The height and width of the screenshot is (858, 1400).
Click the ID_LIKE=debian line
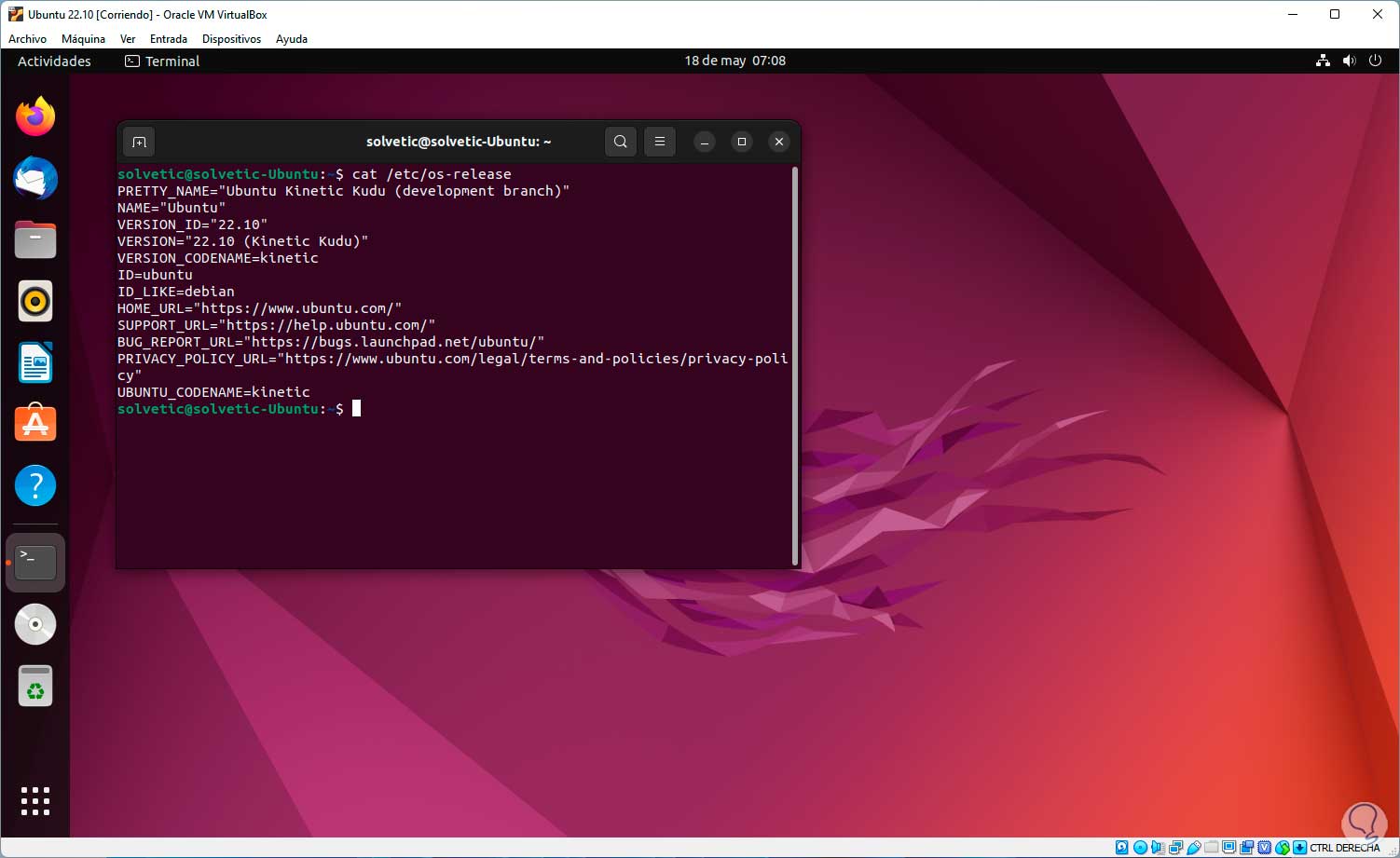tap(176, 292)
